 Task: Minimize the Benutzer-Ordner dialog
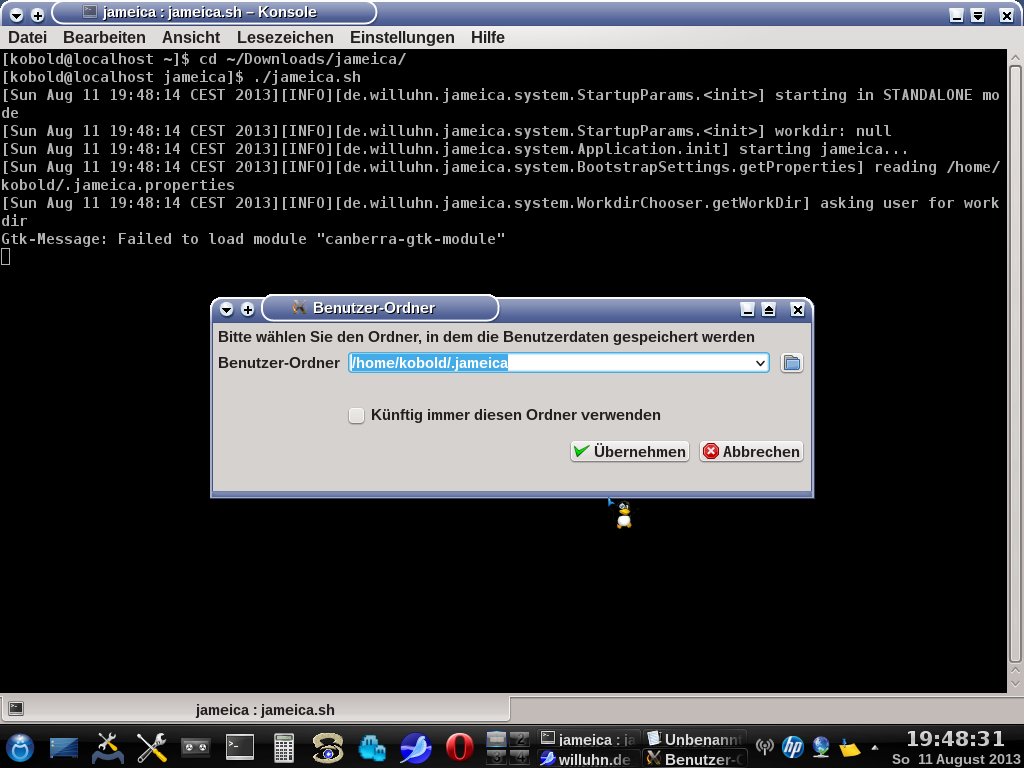pos(748,310)
